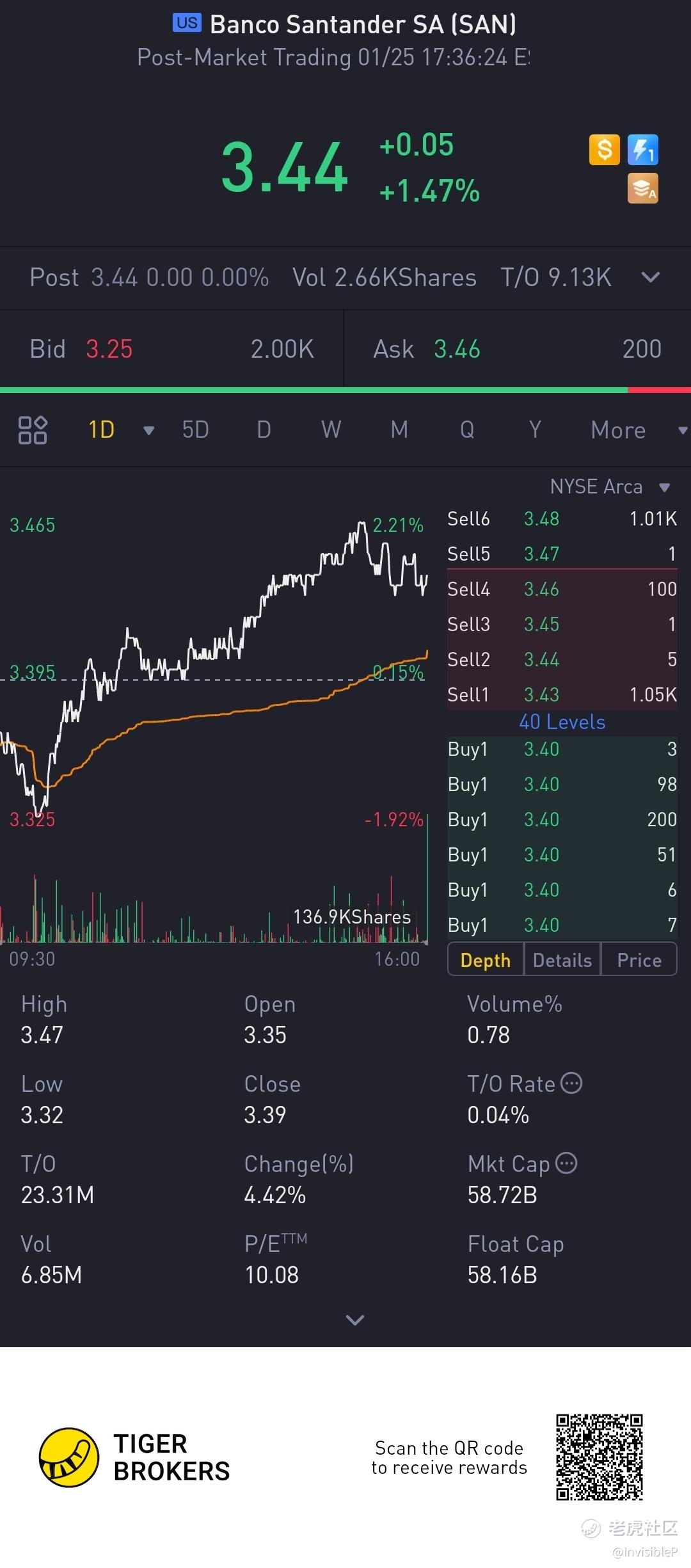Tap the Sell1 row at 3.43

pos(562,694)
